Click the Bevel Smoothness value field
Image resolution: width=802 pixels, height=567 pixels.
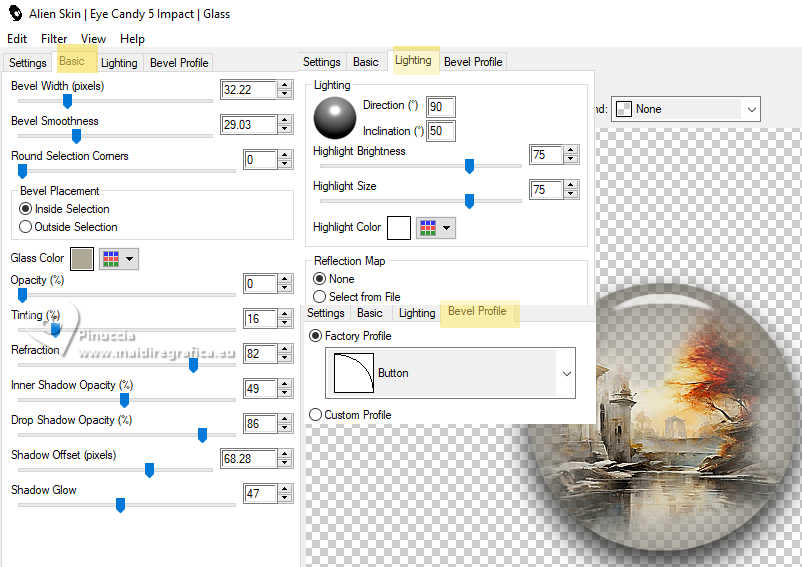click(249, 125)
